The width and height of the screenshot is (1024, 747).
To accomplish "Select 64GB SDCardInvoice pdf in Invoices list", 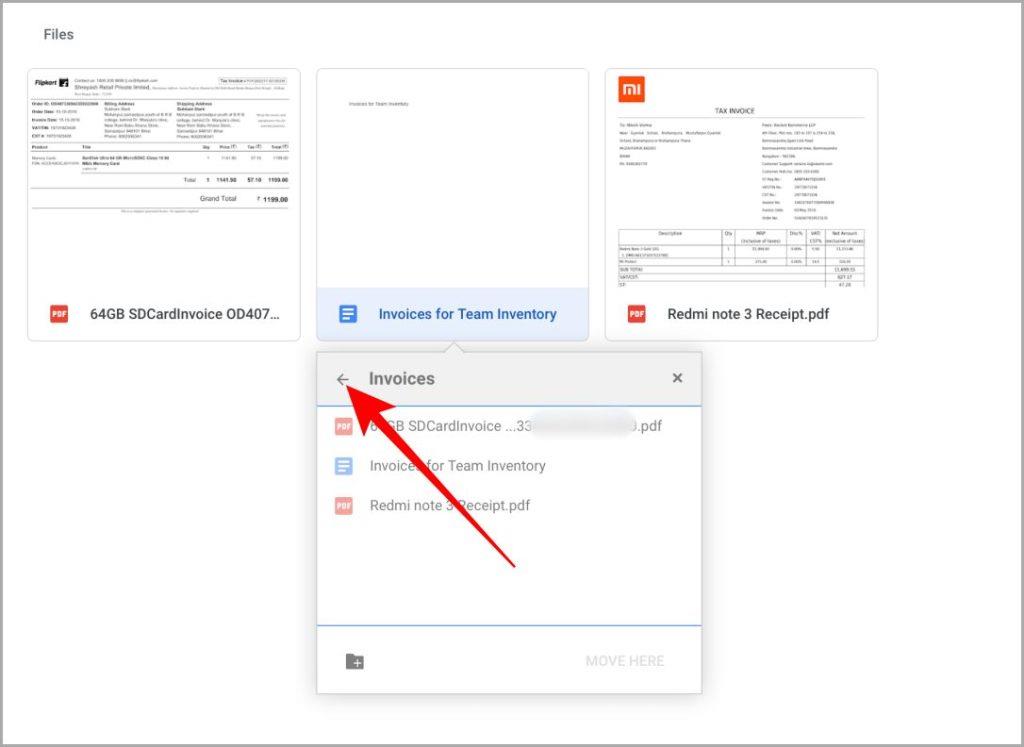I will click(x=509, y=426).
